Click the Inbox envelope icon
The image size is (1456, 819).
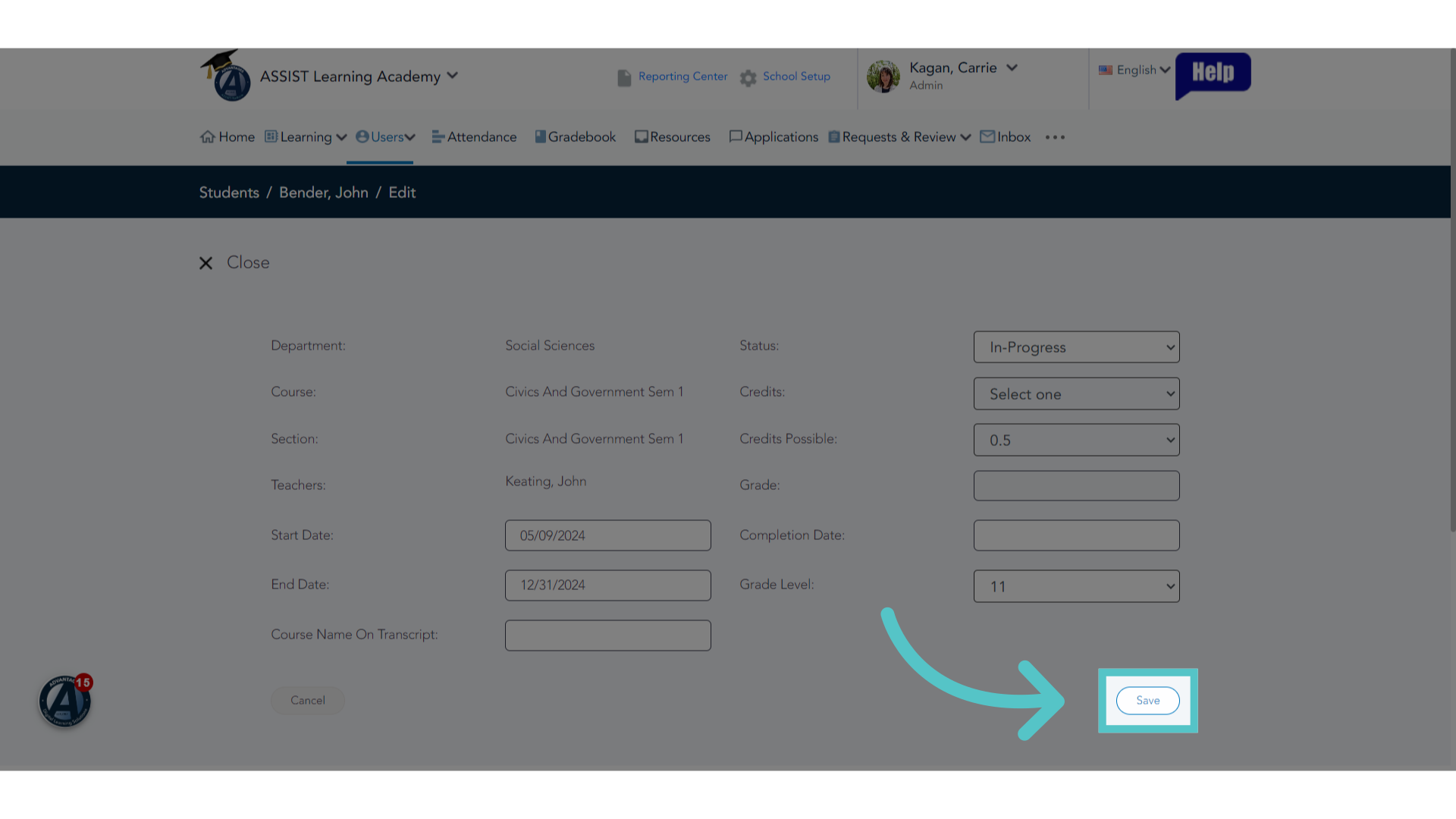(987, 136)
